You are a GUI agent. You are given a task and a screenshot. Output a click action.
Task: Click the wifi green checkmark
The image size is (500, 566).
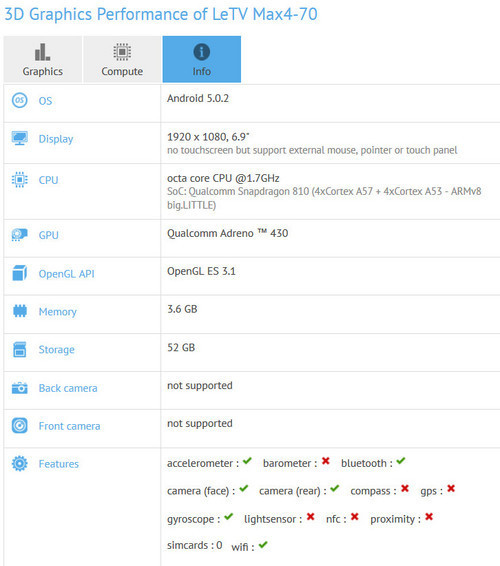tap(263, 545)
